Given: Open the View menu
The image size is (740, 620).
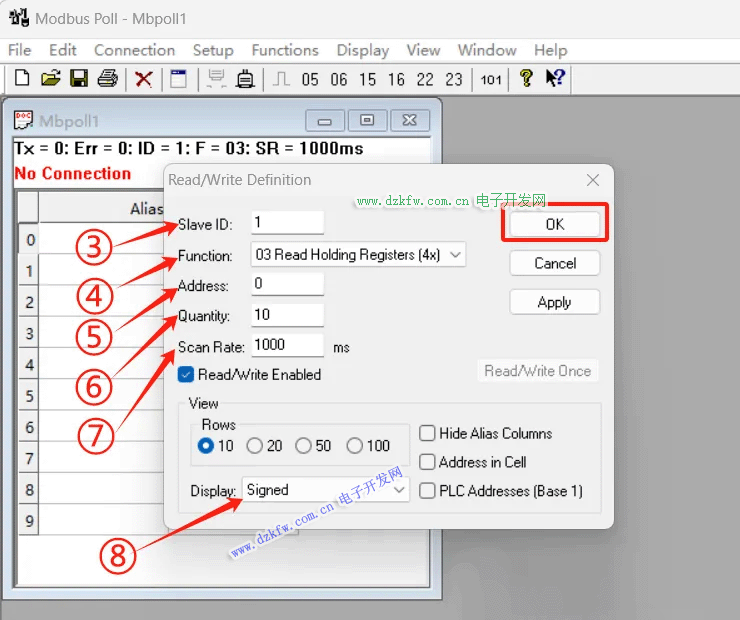Looking at the screenshot, I should click(423, 50).
